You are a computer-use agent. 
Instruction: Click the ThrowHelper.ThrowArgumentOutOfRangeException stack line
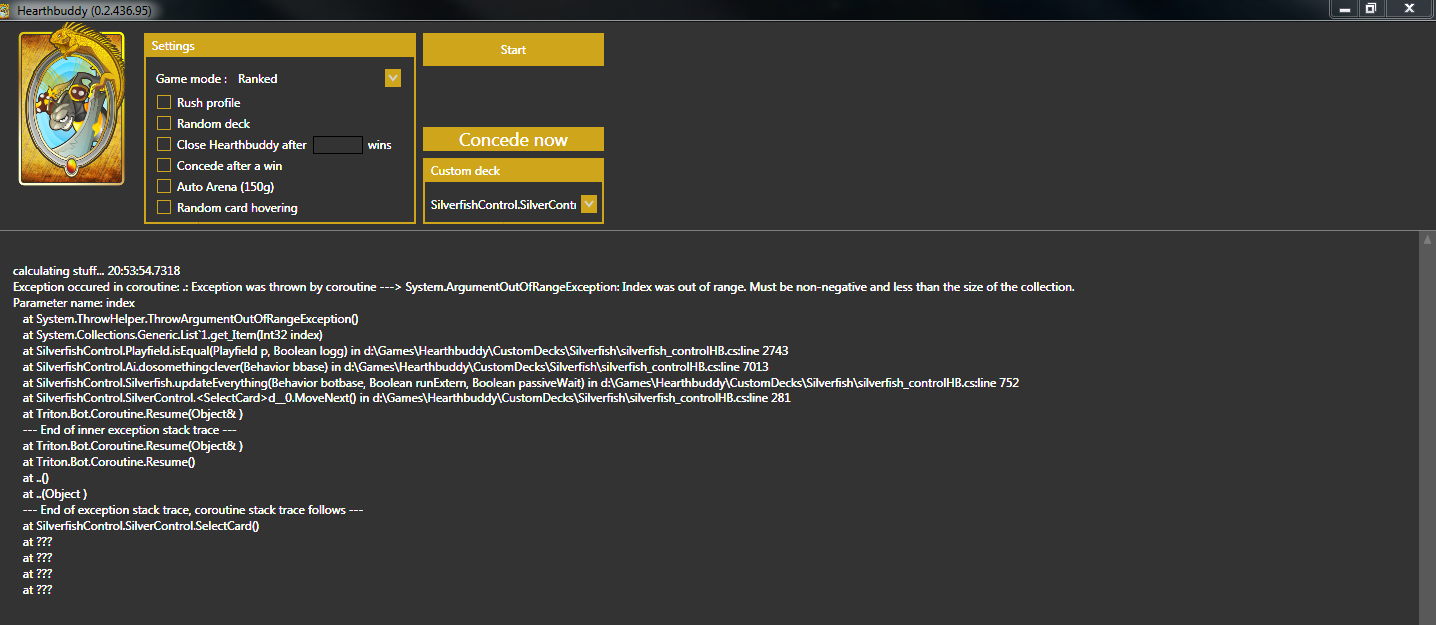[x=190, y=319]
